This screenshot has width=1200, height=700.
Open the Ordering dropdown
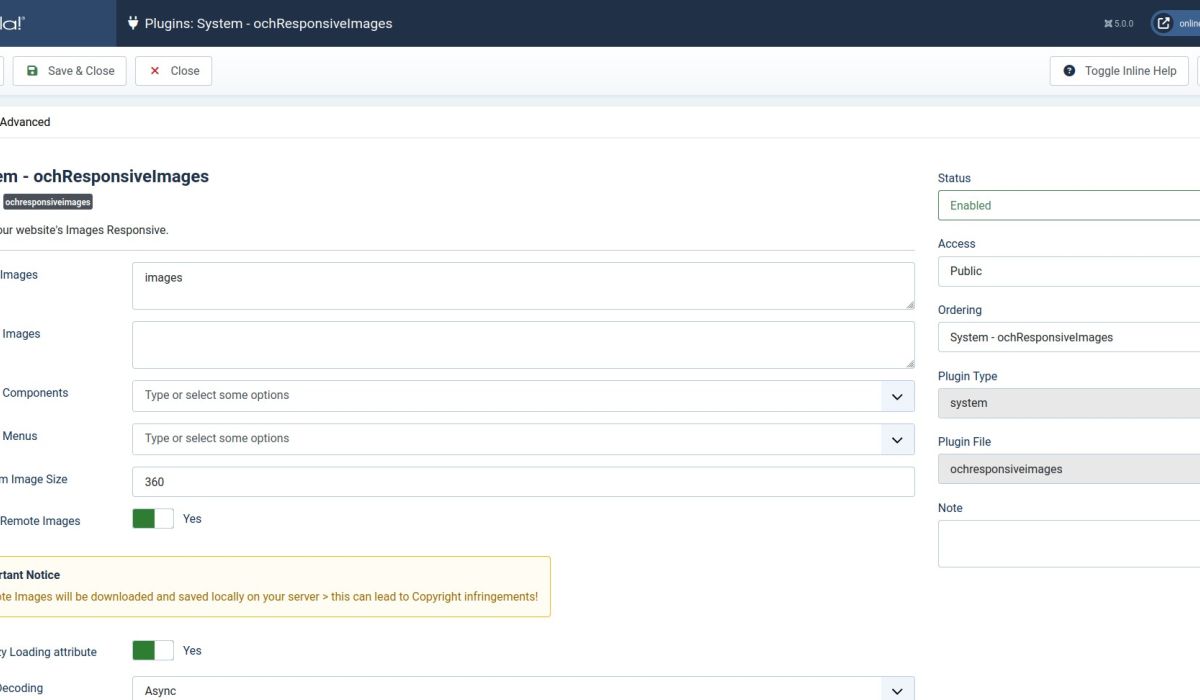click(1069, 337)
